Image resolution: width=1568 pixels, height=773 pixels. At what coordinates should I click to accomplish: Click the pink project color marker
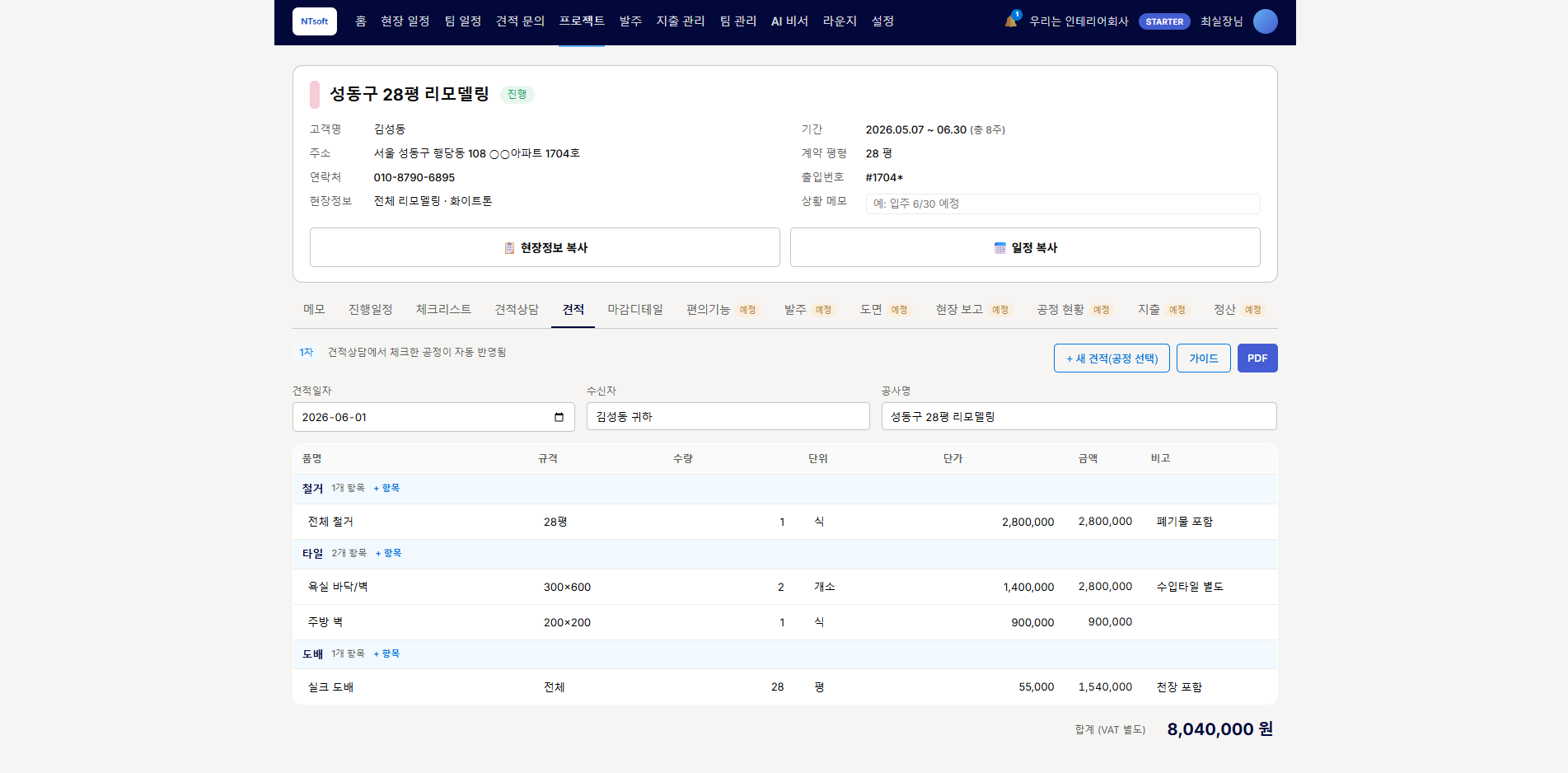click(x=315, y=95)
